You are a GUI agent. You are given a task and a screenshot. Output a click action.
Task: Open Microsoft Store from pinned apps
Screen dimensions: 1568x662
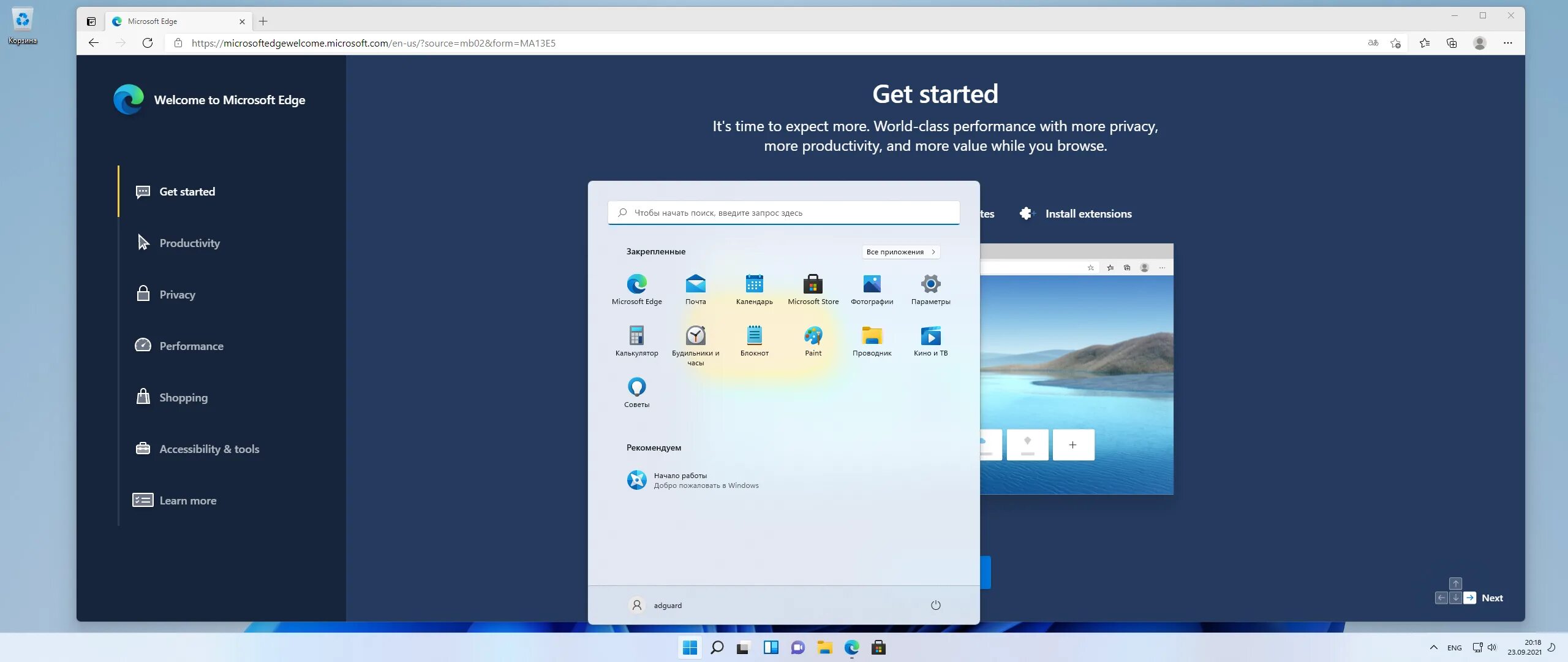[813, 289]
